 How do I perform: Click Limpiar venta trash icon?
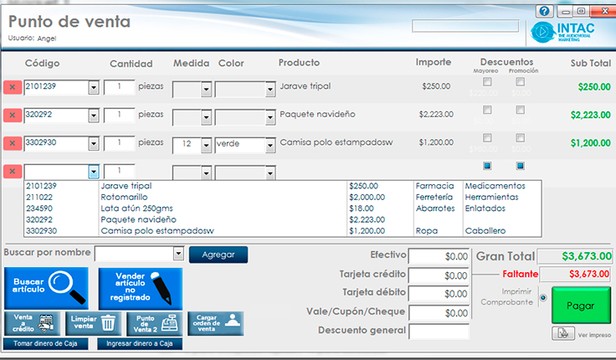point(94,323)
